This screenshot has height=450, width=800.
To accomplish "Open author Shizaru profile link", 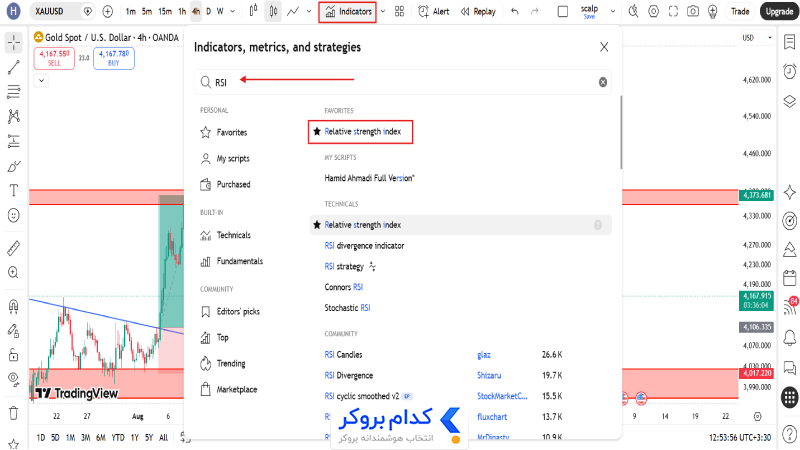I will tap(489, 376).
